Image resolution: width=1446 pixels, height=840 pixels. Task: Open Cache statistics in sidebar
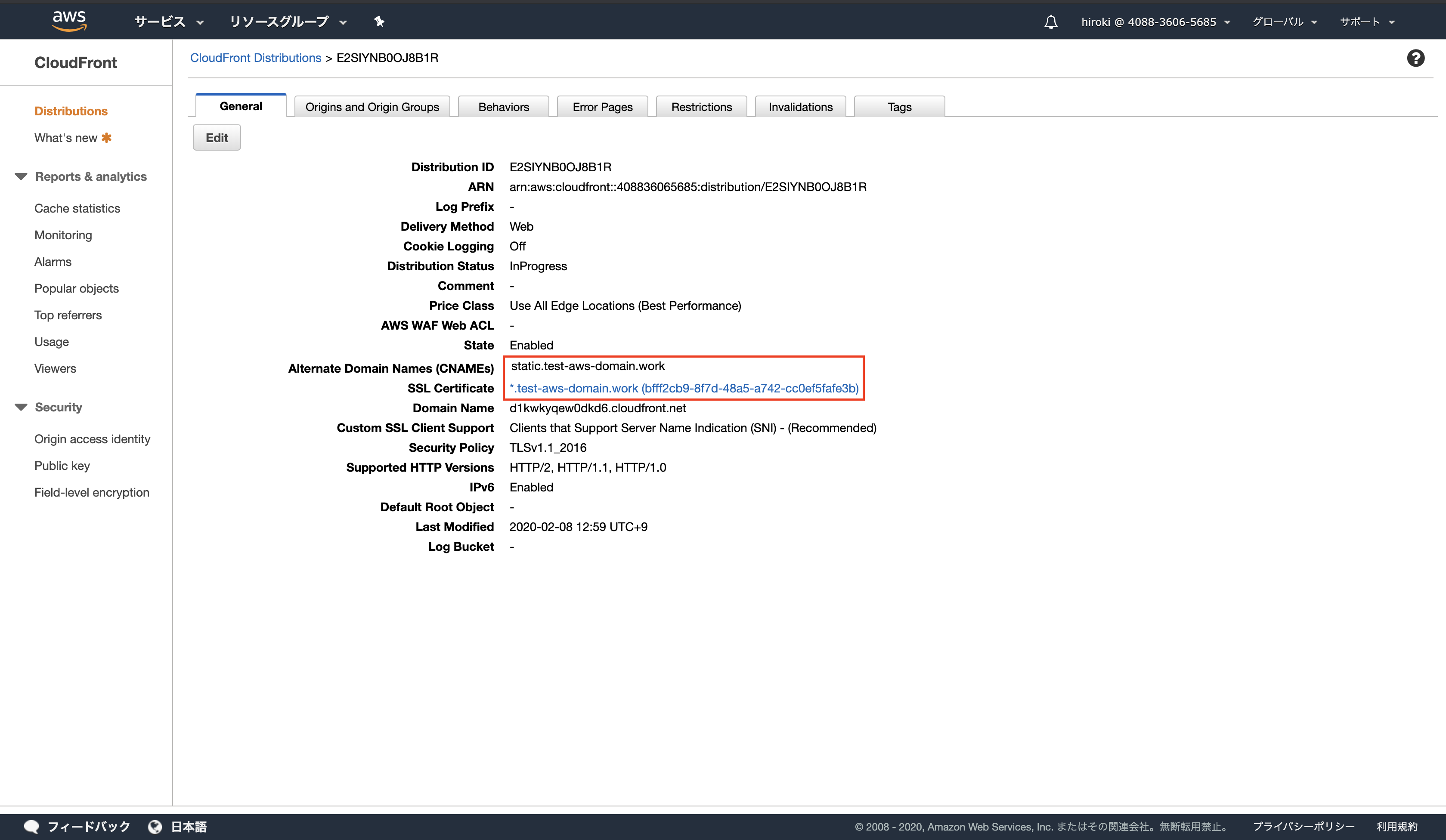click(77, 208)
